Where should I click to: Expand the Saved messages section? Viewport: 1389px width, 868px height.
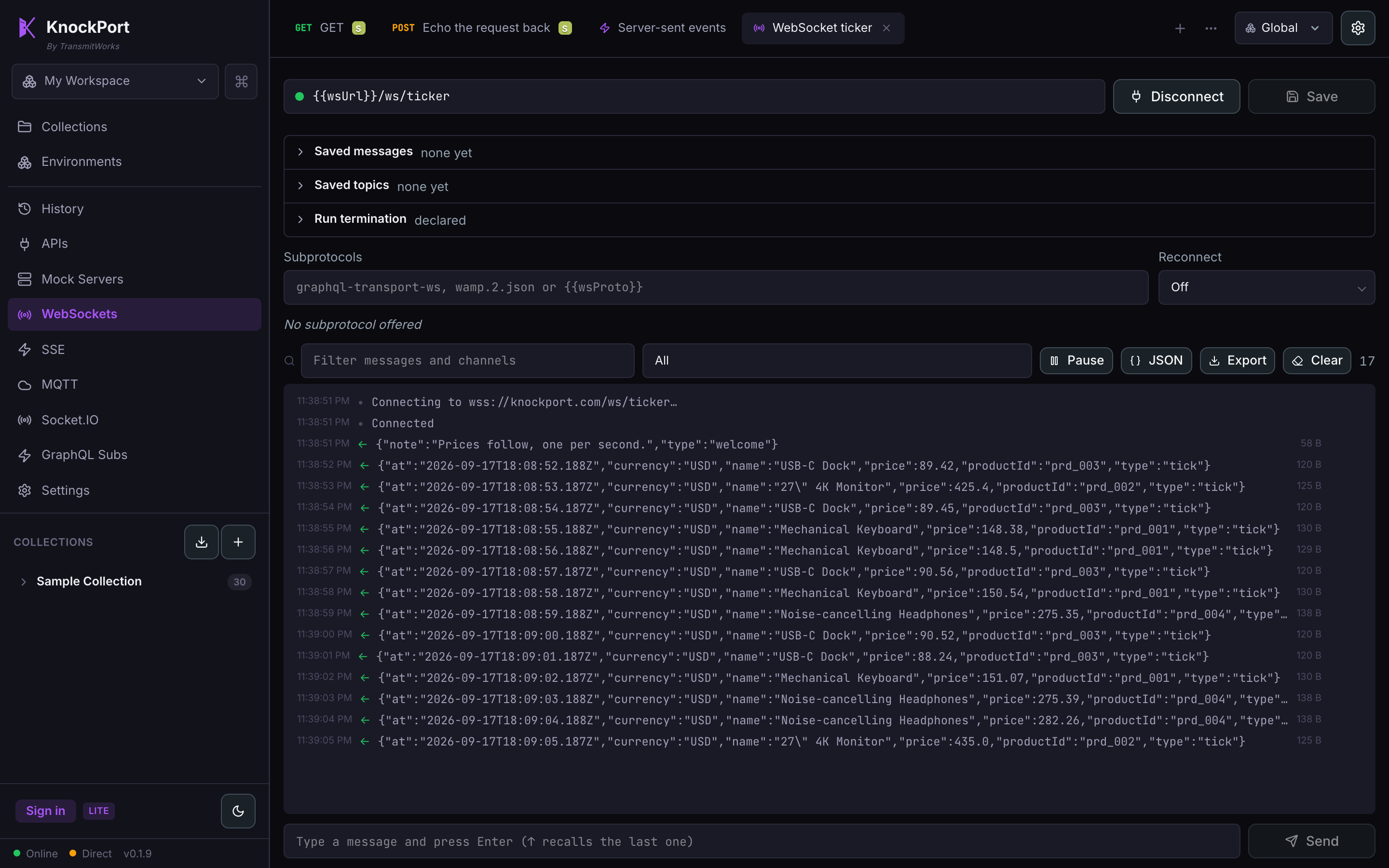tap(829, 152)
